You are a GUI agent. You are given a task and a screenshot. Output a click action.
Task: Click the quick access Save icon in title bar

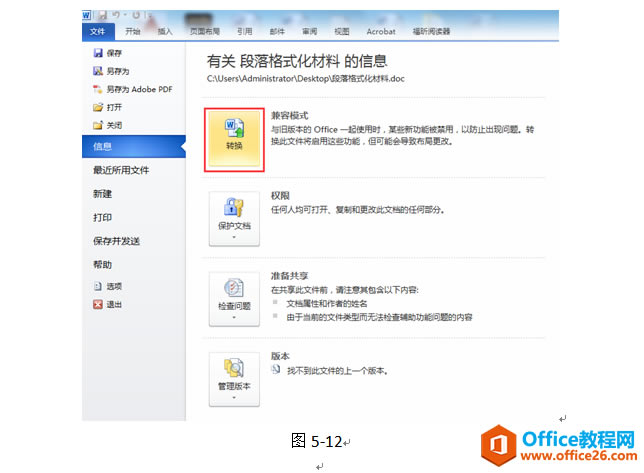[103, 16]
